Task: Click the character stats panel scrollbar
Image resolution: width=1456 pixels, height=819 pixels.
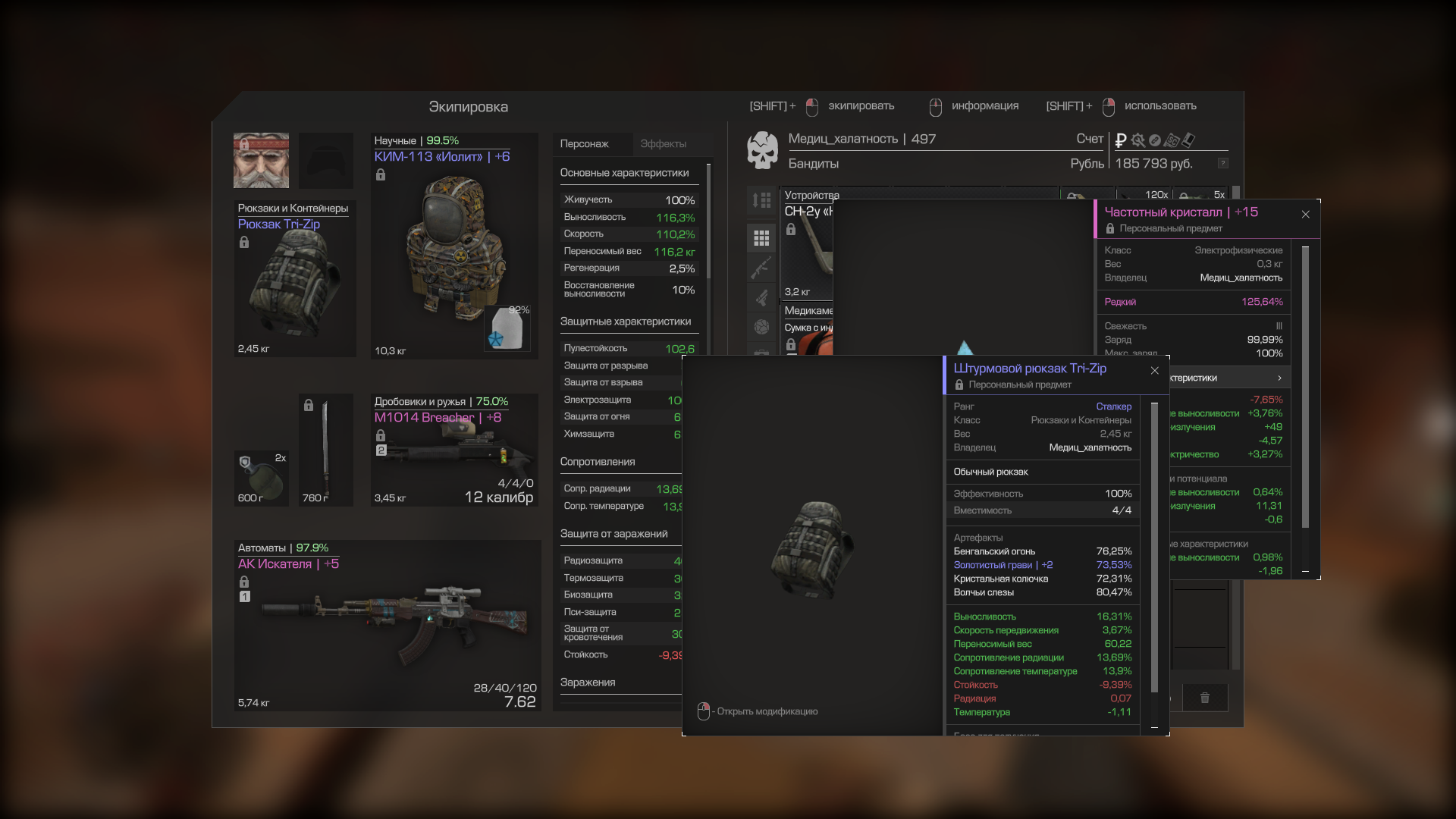Action: [x=709, y=221]
